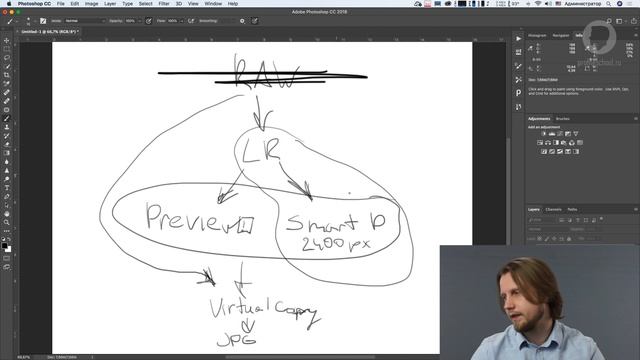Switch to the Navigator tab
The height and width of the screenshot is (360, 640).
[x=561, y=36]
